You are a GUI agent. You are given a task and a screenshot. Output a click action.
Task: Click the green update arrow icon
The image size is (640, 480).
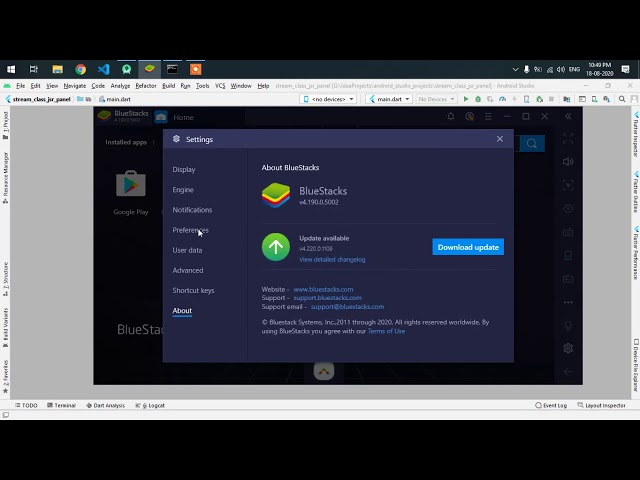[276, 247]
